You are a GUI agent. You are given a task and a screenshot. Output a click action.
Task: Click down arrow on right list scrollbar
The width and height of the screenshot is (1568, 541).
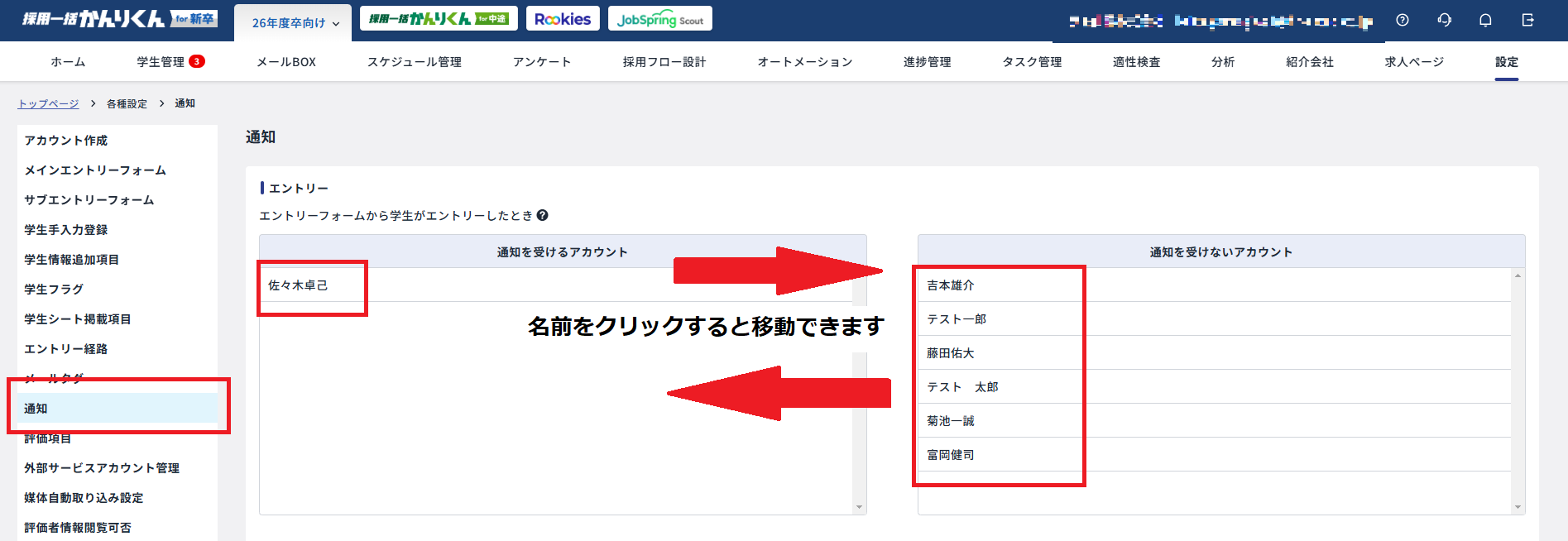coord(1518,507)
